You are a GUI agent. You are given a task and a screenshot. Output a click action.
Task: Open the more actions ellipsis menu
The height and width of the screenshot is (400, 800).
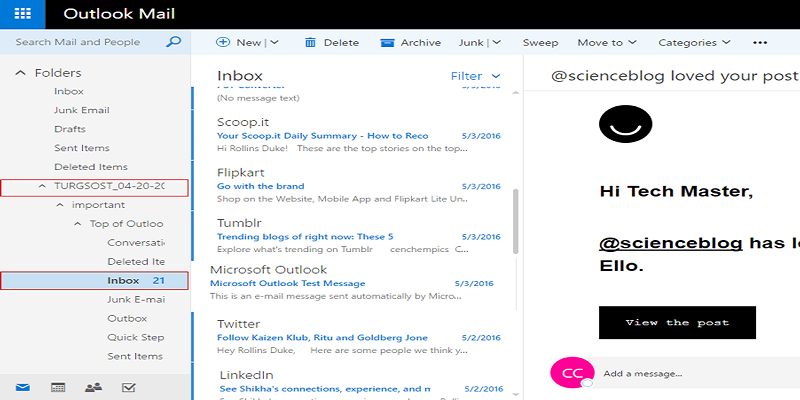(x=760, y=42)
